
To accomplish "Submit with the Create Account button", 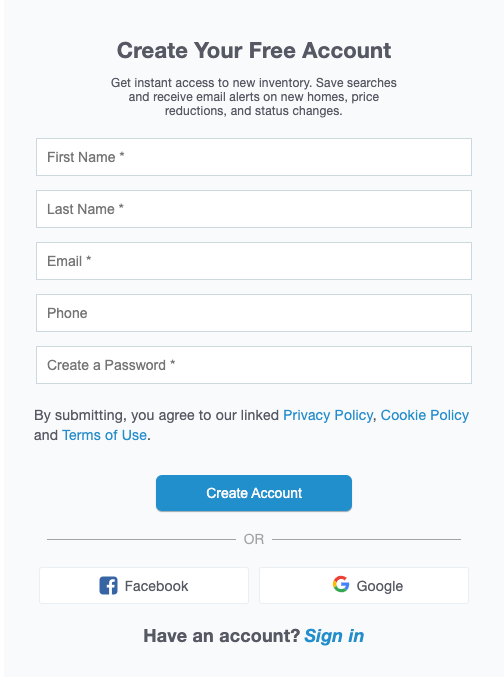I will point(254,493).
